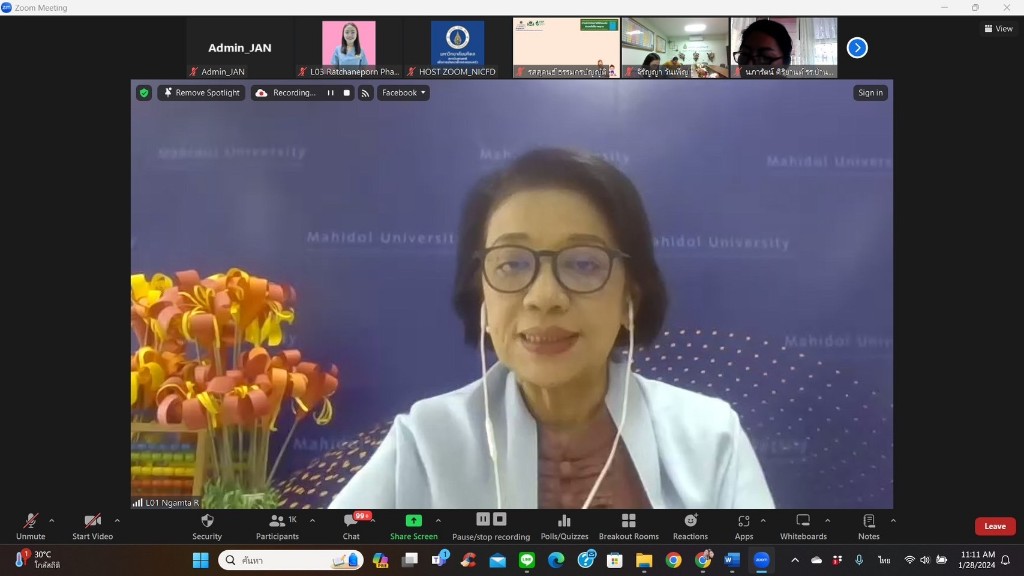Stop recording in the top Recording bar
1024x576 pixels.
coord(347,93)
